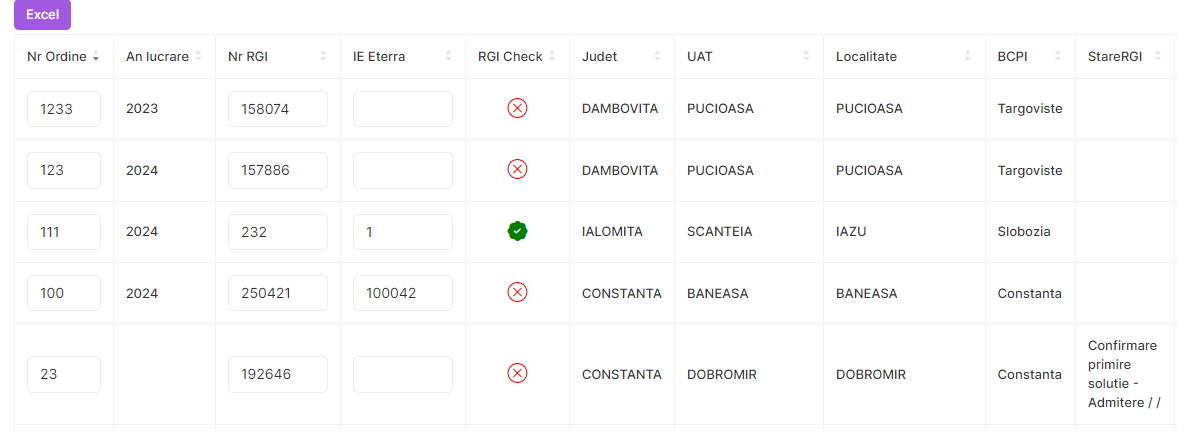
Task: Sort by RGI Check sort icon
Action: click(x=552, y=57)
